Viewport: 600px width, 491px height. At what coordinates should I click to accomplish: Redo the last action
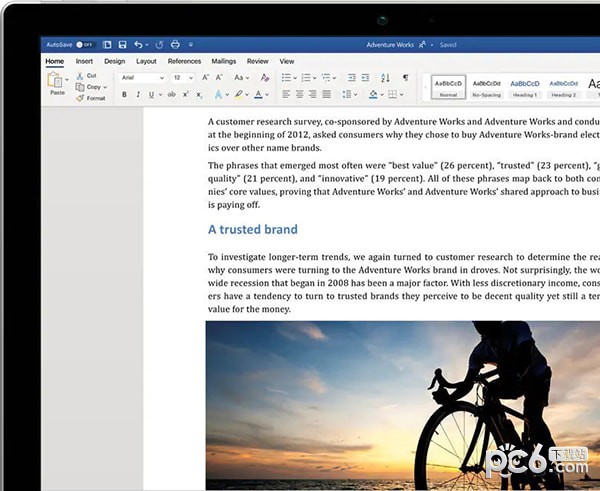159,45
